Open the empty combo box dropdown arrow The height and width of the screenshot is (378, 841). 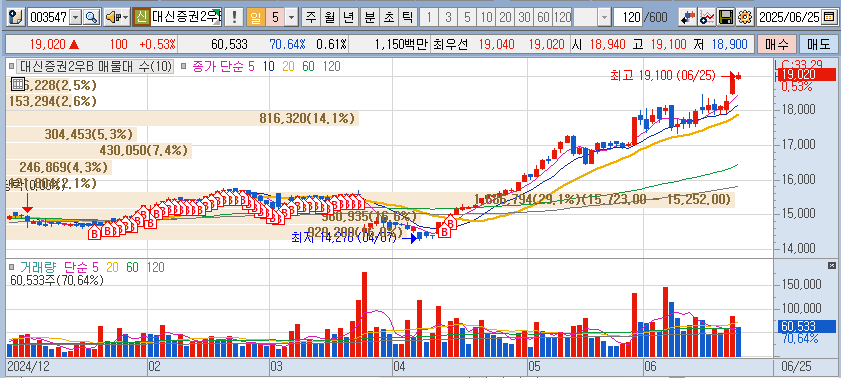tap(604, 17)
